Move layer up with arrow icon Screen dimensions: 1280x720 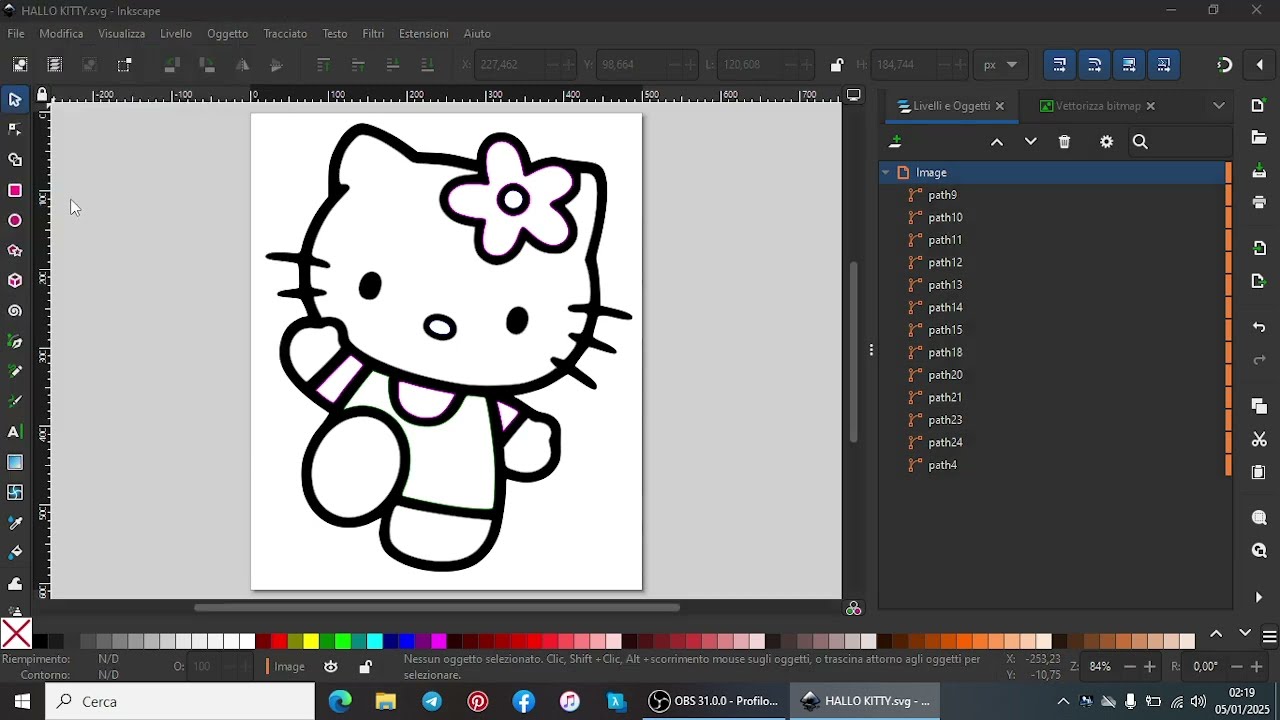(x=997, y=142)
